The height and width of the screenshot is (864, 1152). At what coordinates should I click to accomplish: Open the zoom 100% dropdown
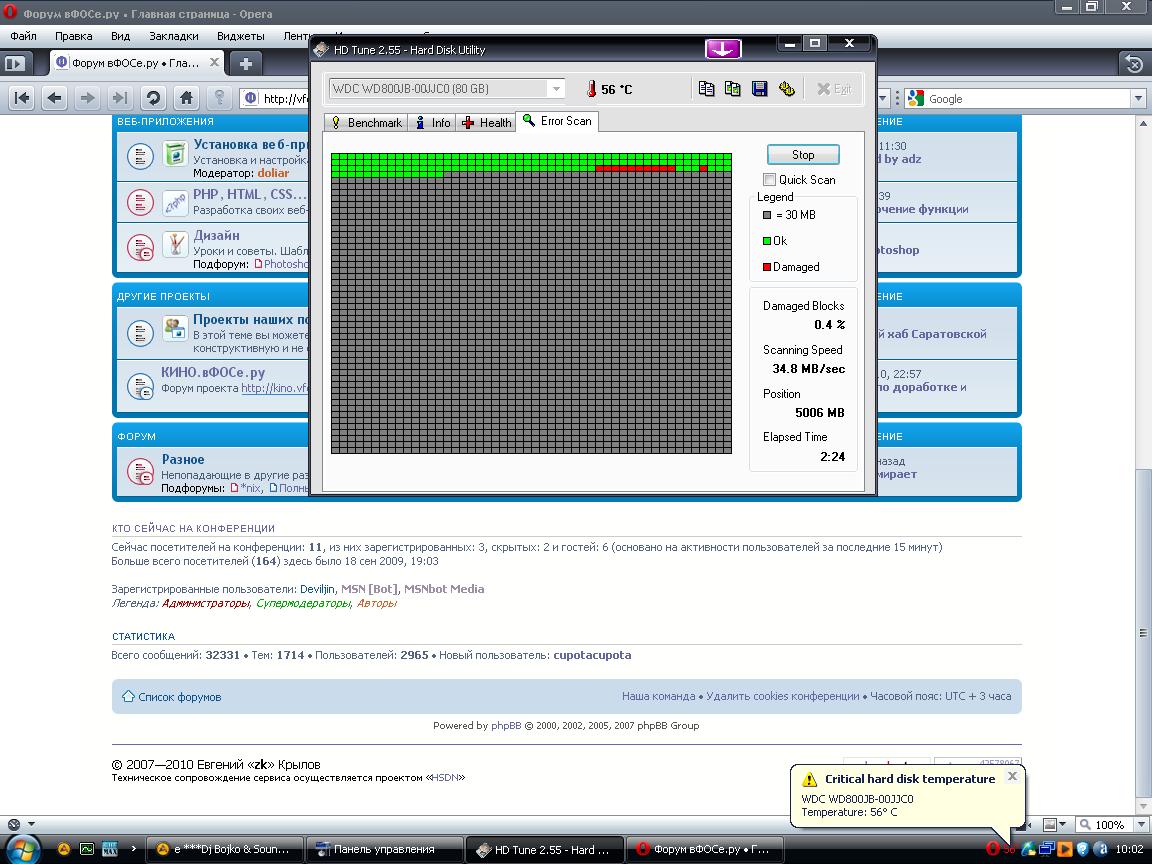(1138, 825)
